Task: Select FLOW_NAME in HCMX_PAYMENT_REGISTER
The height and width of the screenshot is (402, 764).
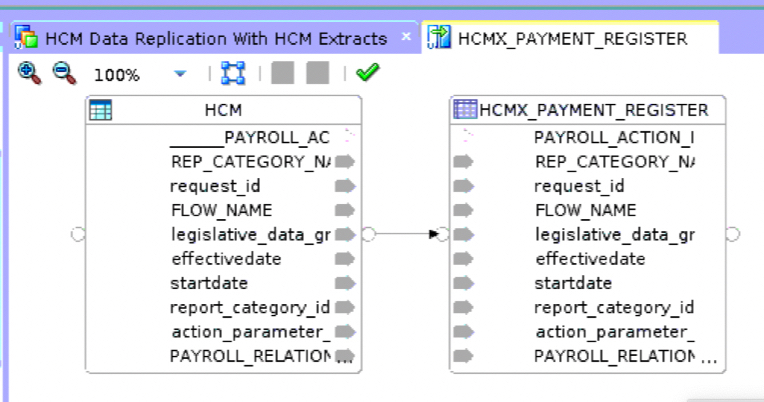Action: [x=586, y=211]
